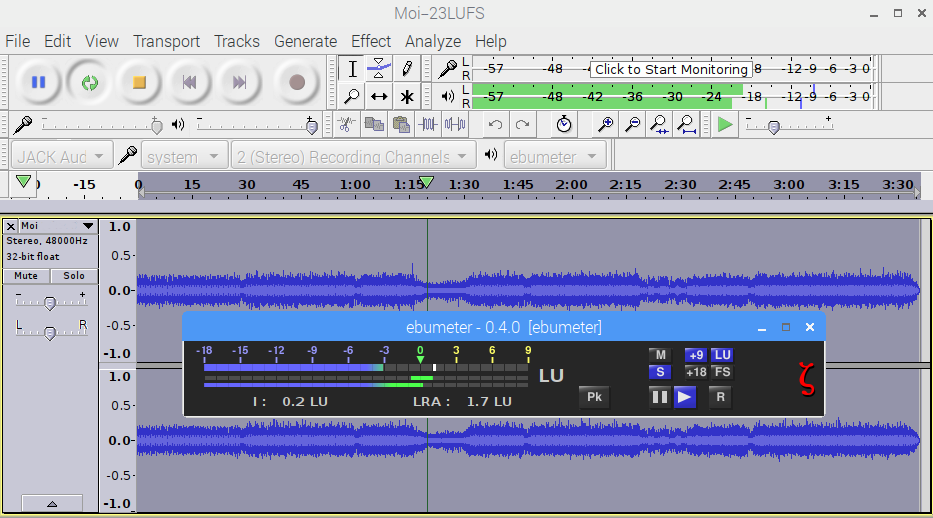933x518 pixels.
Task: Open the Effect menu
Action: (371, 41)
